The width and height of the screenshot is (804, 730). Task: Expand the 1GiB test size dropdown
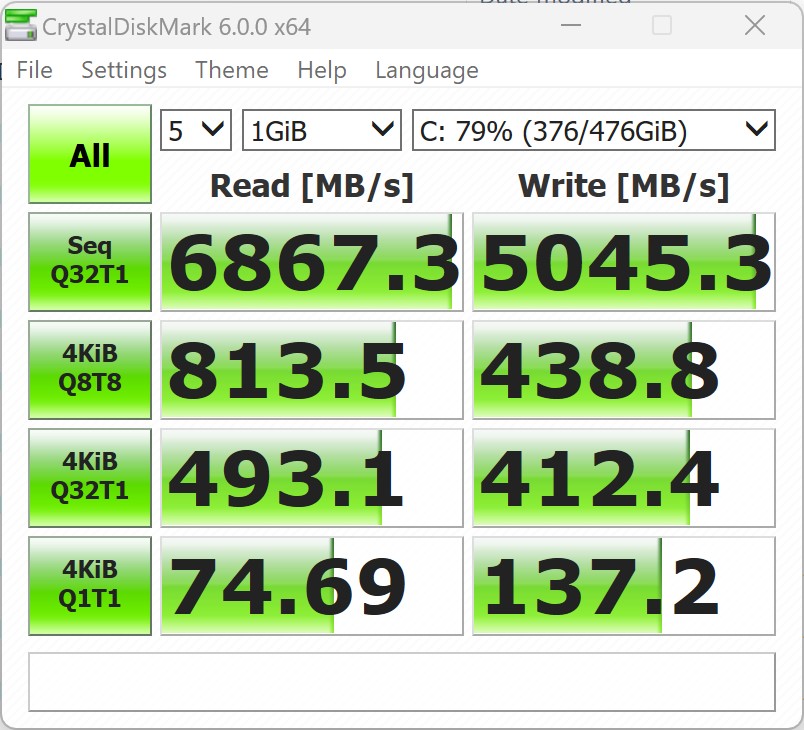point(321,130)
